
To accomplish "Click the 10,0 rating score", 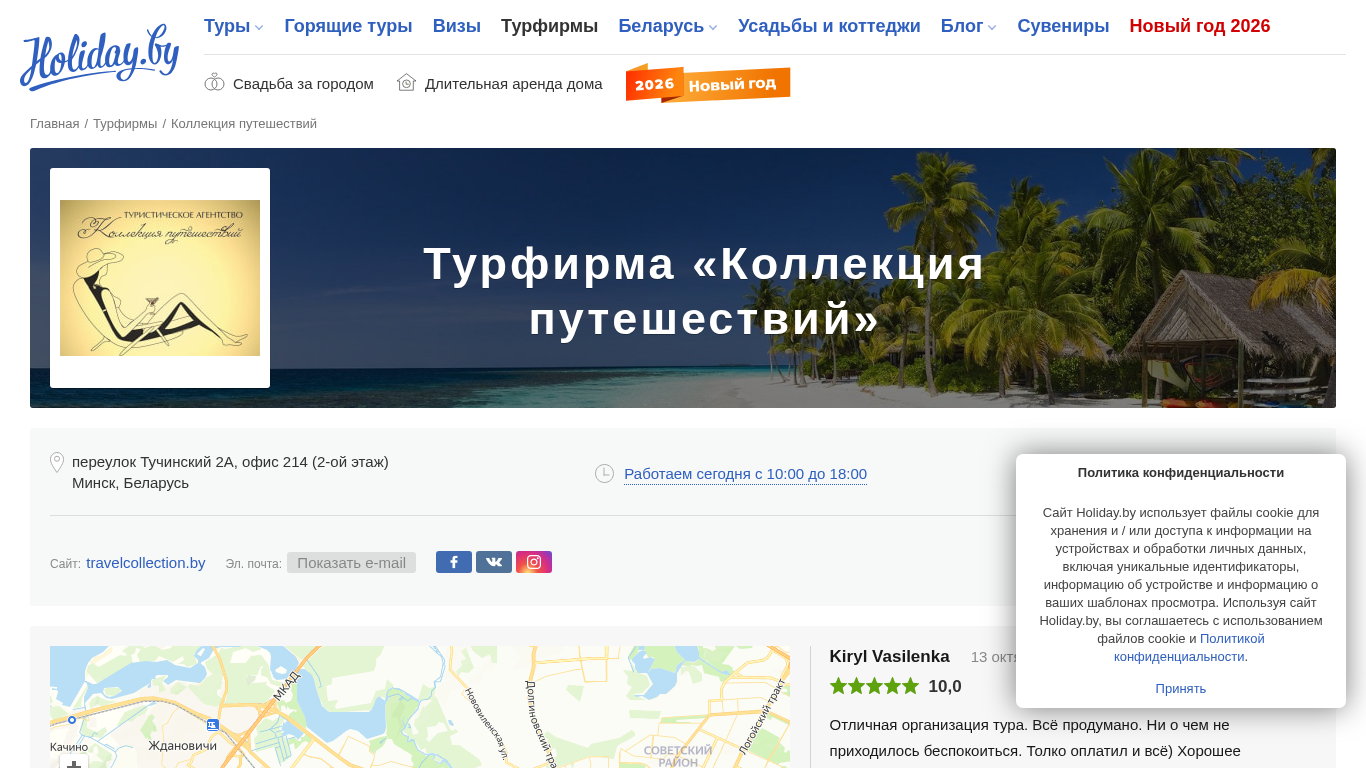I will pyautogui.click(x=945, y=686).
